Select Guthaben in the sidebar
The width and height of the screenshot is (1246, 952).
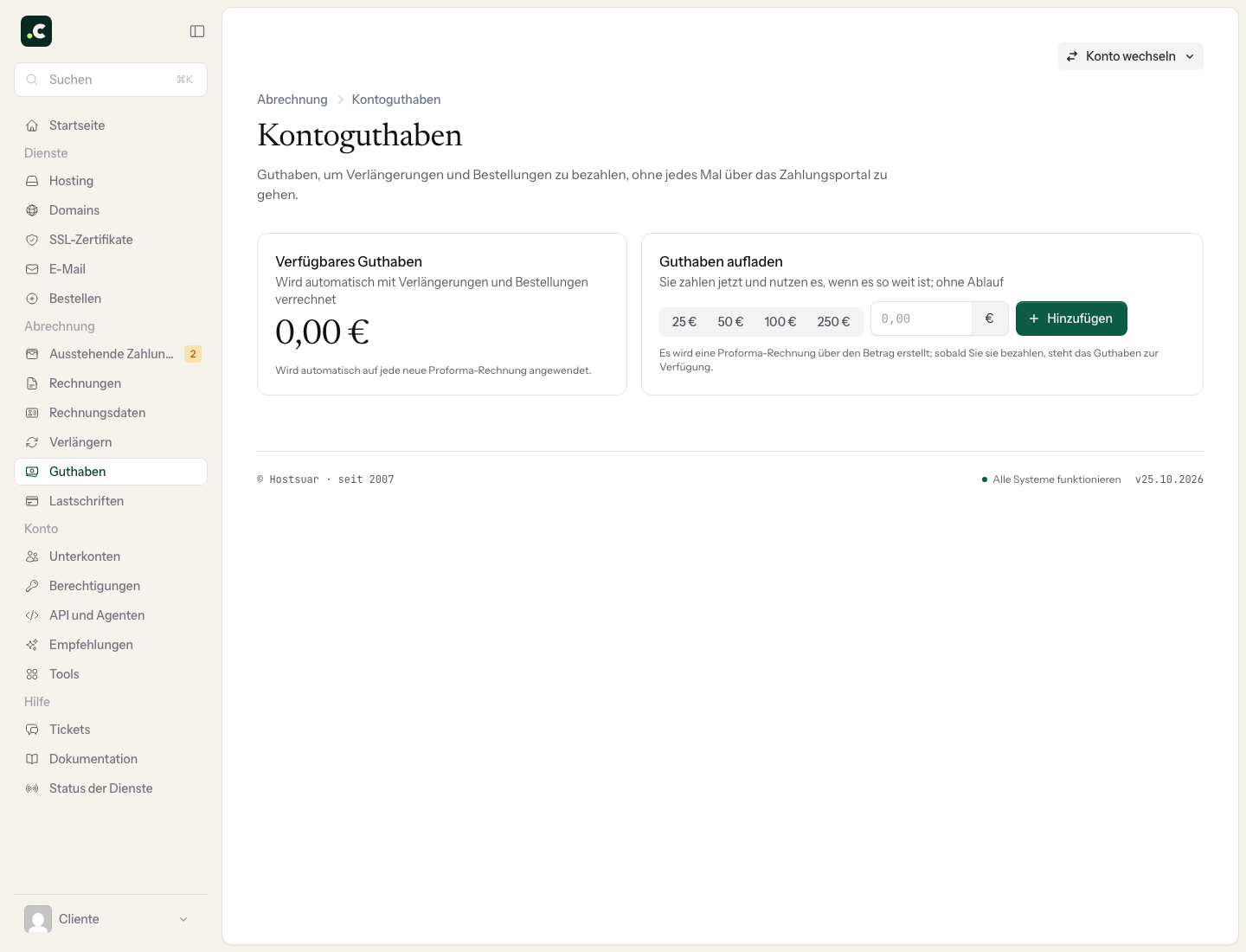(111, 472)
